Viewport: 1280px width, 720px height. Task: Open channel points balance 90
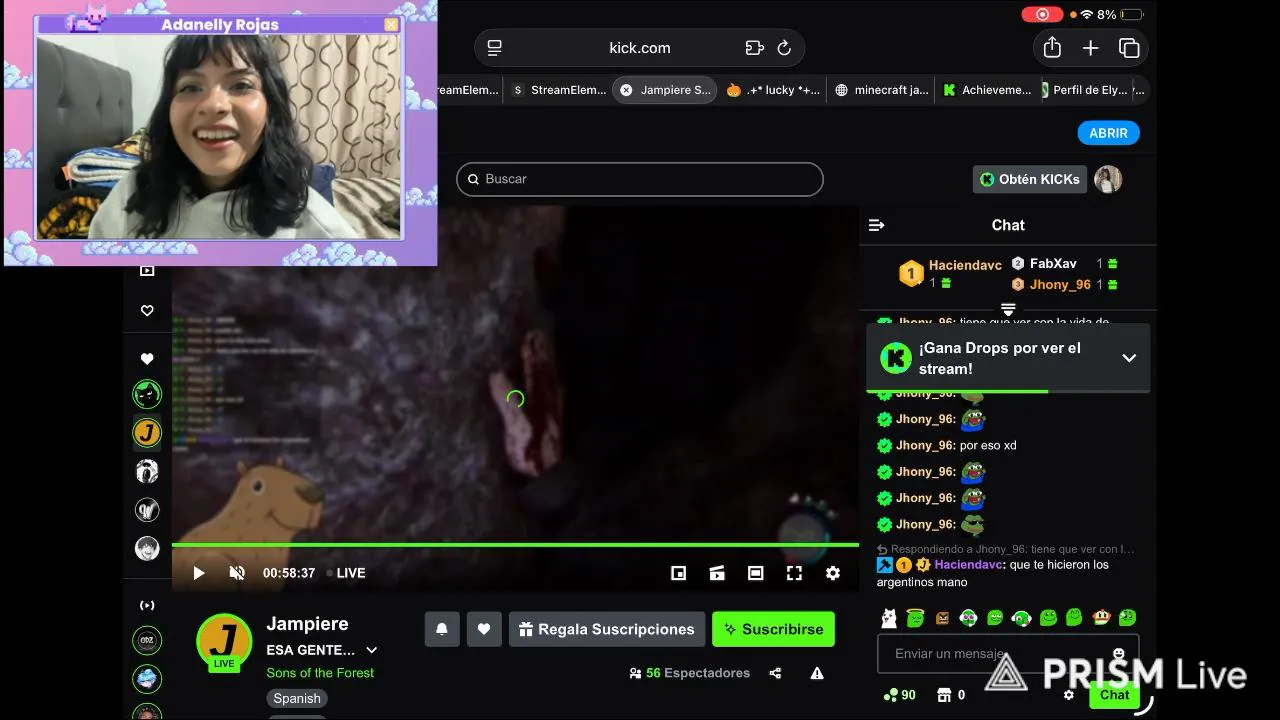[x=900, y=695]
